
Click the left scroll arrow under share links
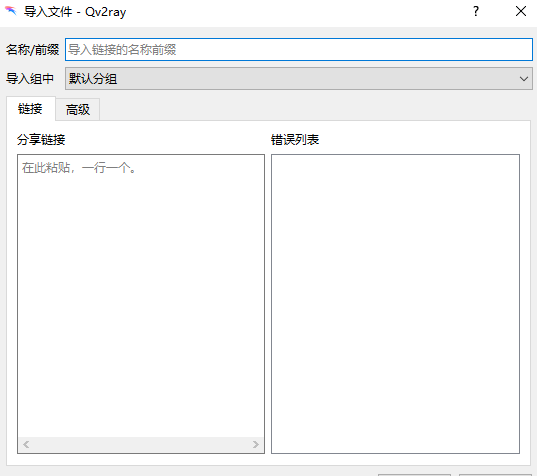(26, 444)
